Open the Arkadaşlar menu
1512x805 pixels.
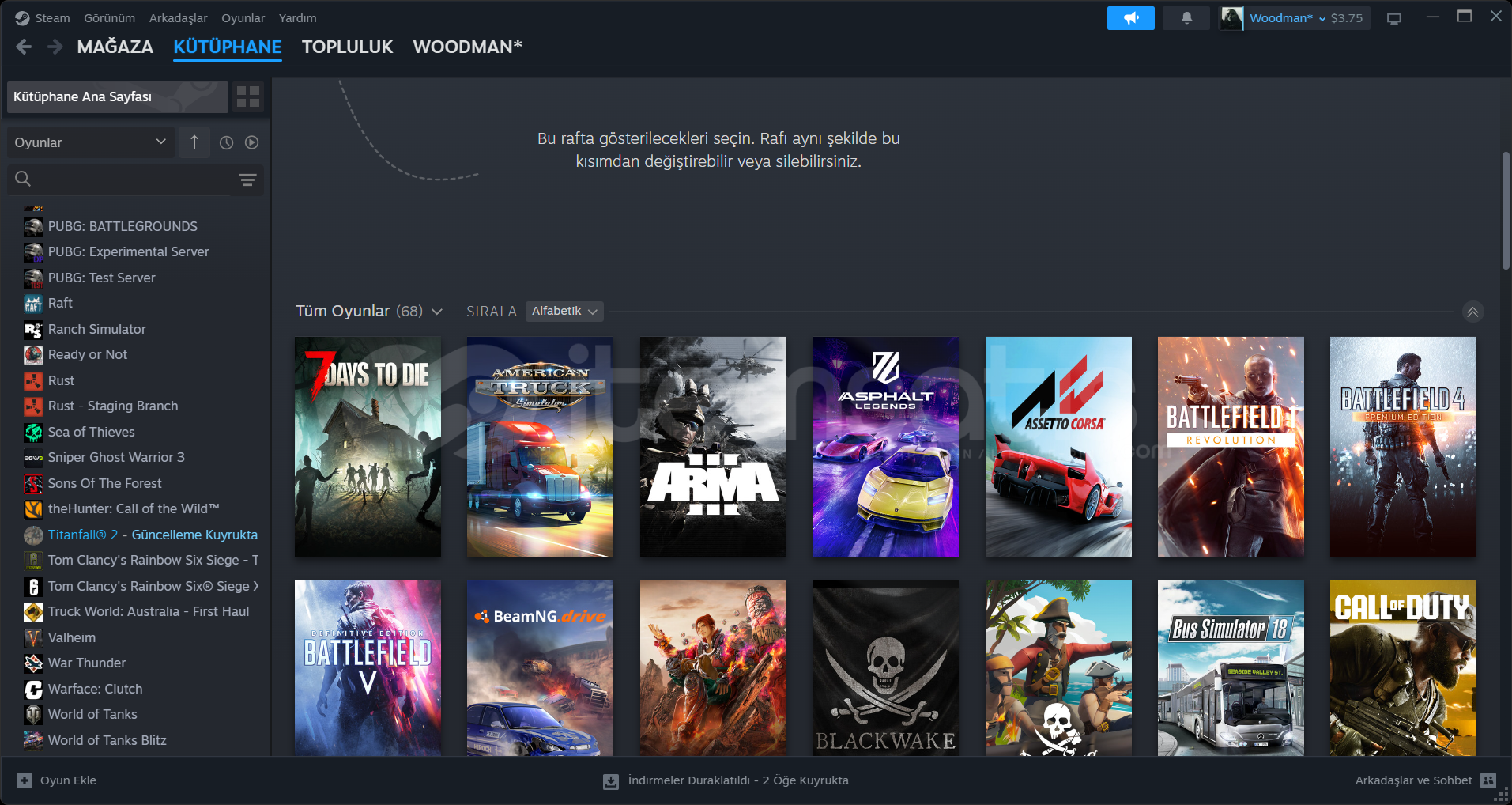point(179,18)
